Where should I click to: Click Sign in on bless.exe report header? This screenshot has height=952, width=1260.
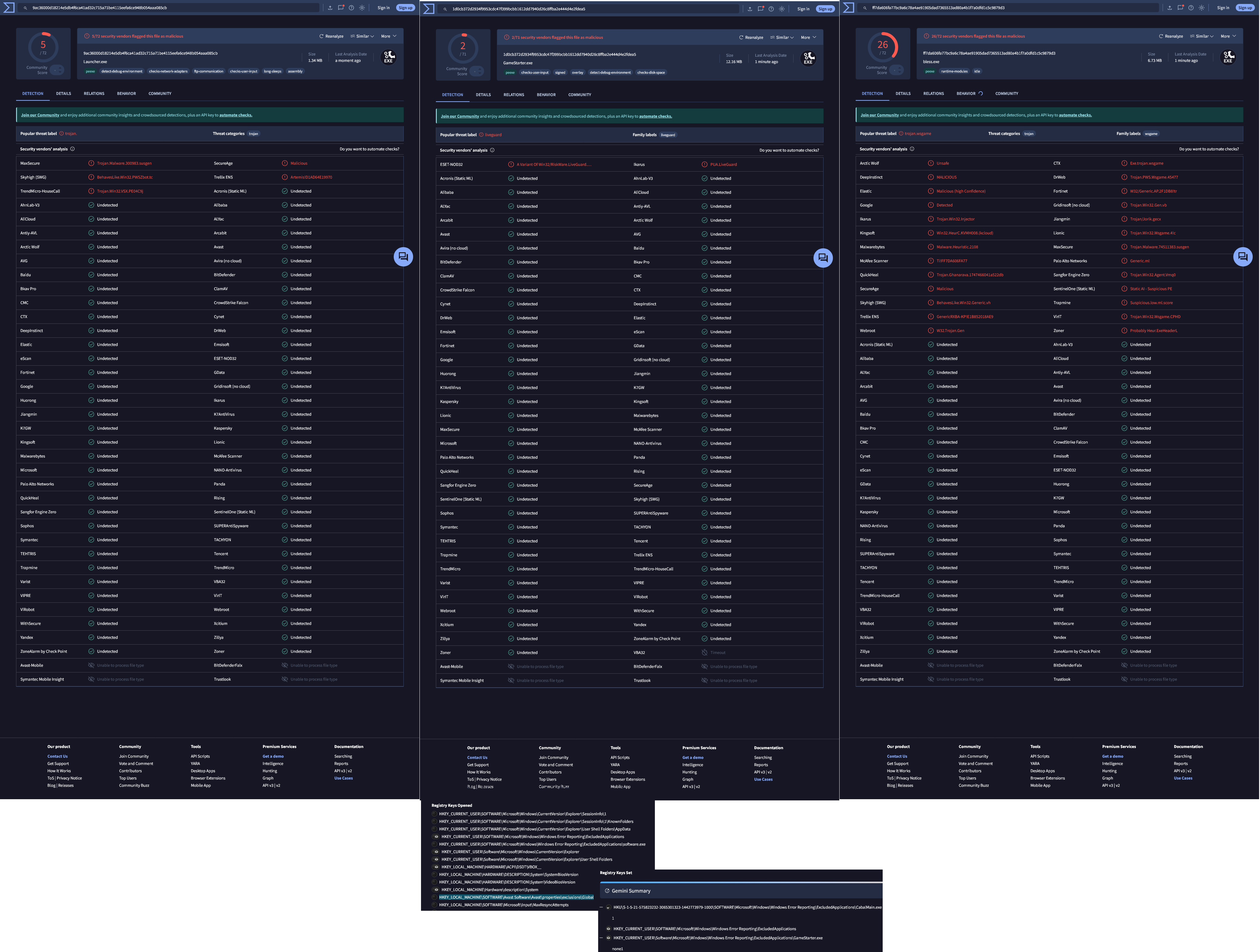point(1223,8)
